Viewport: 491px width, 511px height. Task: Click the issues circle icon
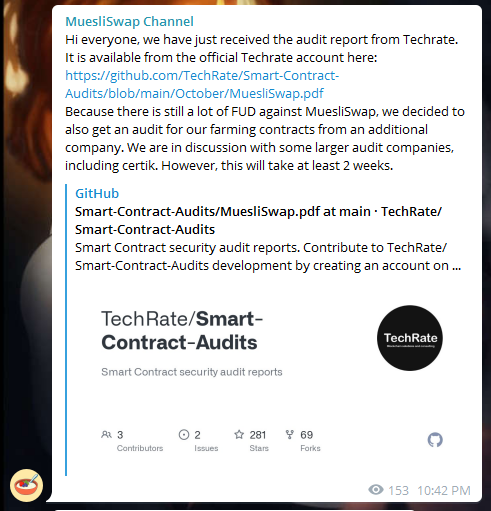point(184,435)
